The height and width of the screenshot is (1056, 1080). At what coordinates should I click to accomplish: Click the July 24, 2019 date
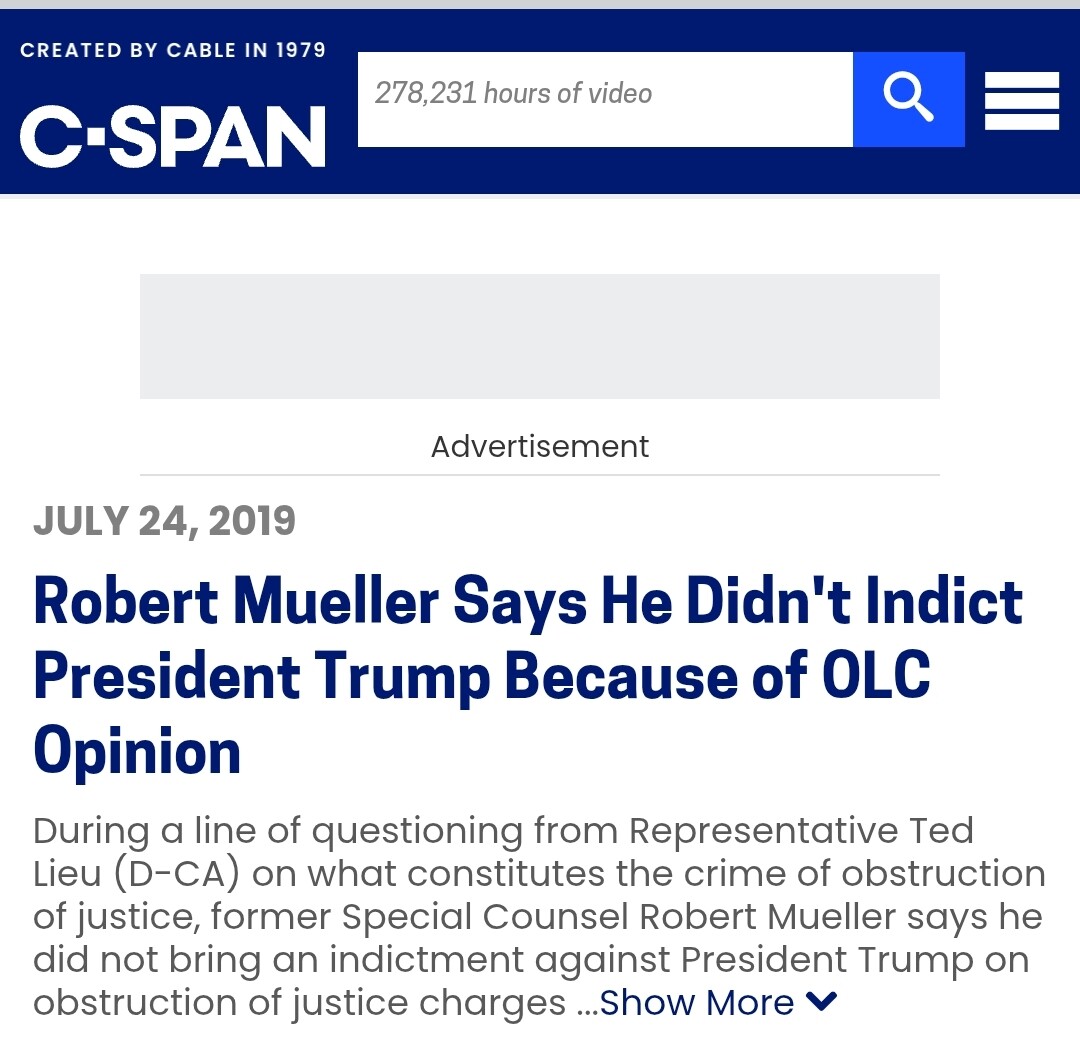point(164,521)
